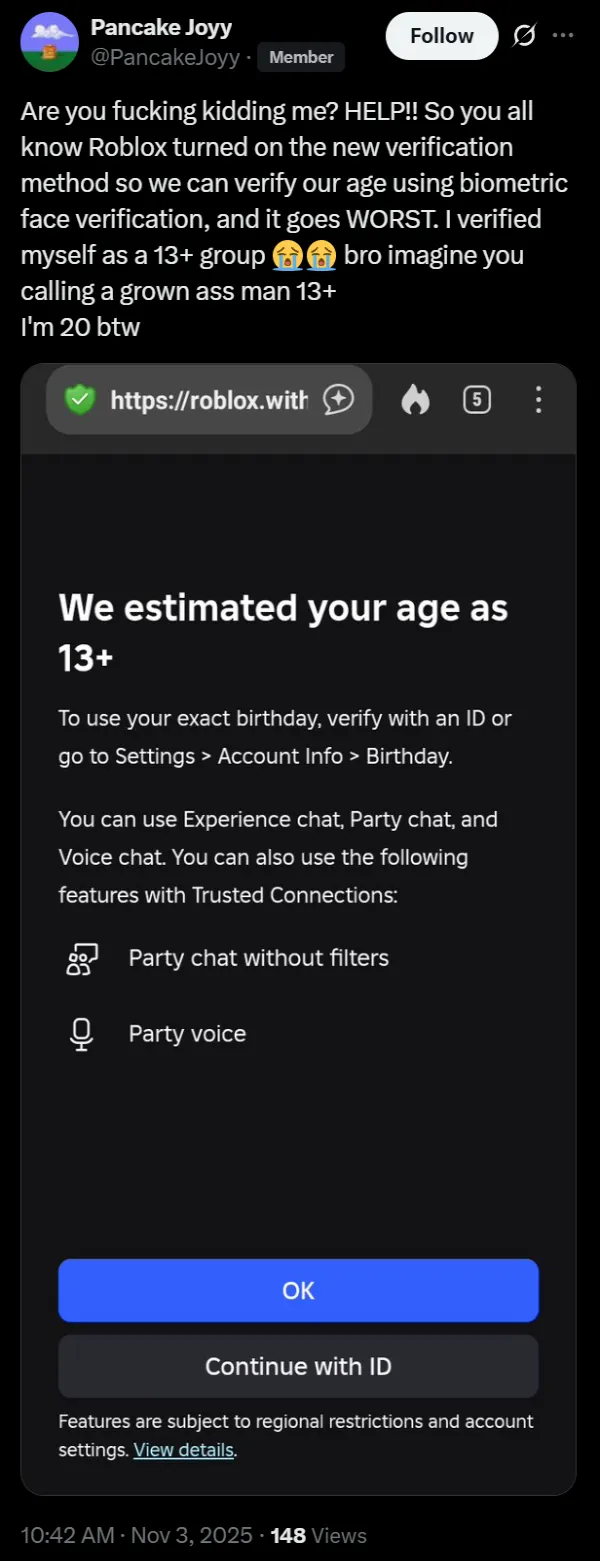600x1561 pixels.
Task: Click the sparkle chat bubble icon
Action: point(339,400)
